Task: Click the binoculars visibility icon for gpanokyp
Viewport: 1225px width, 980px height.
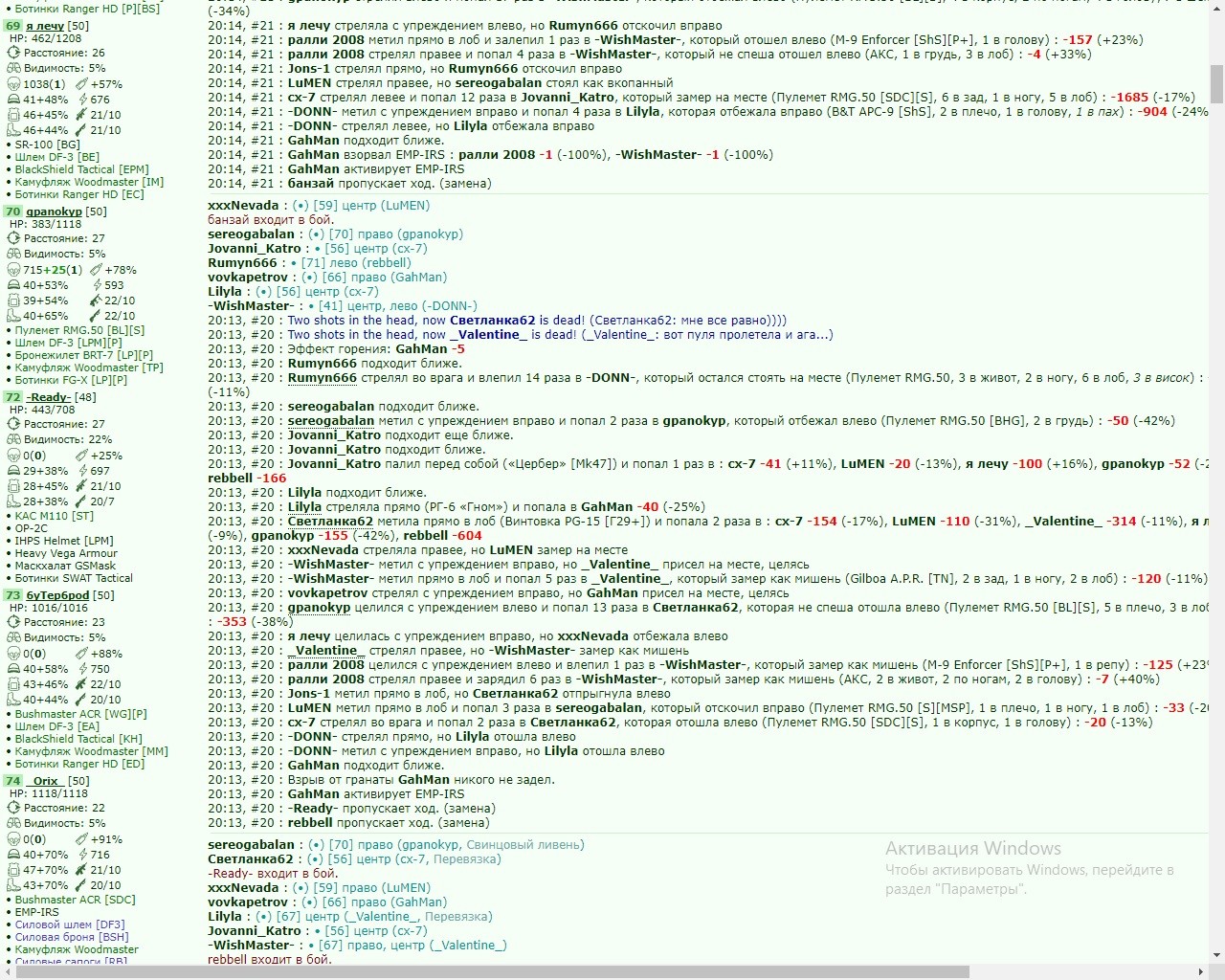Action: click(13, 255)
